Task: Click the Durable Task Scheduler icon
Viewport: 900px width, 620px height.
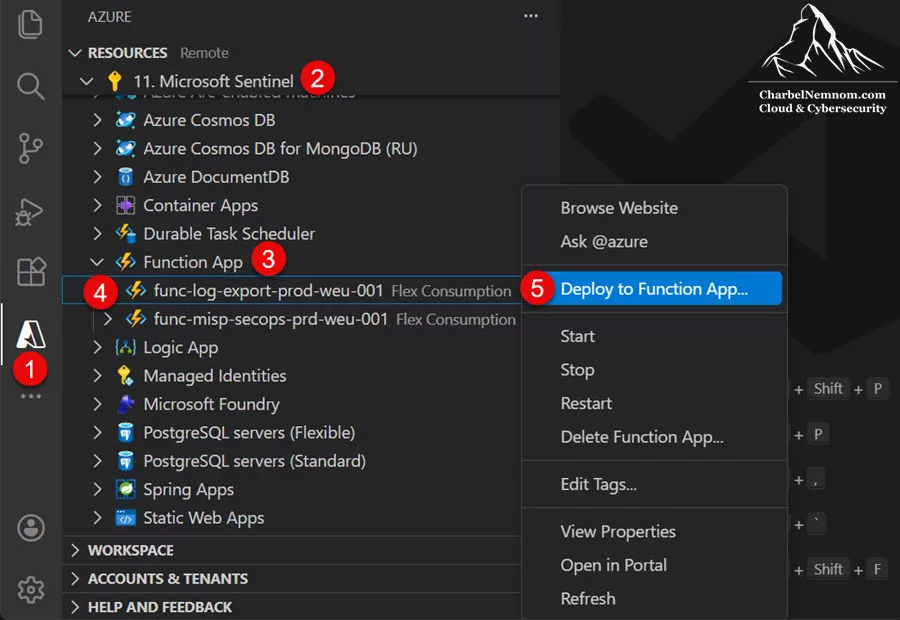Action: pyautogui.click(x=126, y=234)
